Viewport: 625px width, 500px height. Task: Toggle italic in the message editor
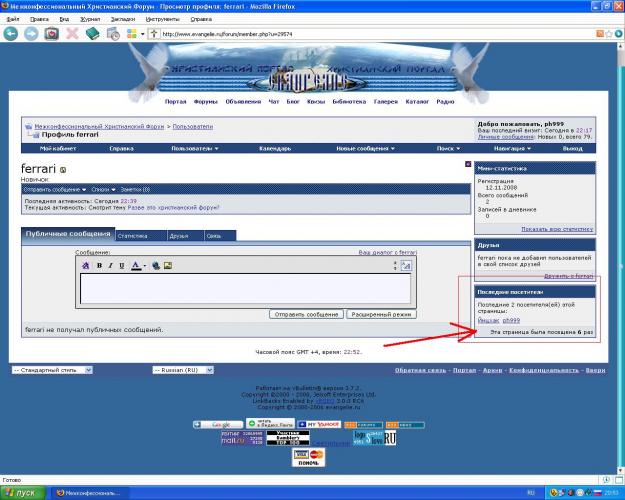click(x=110, y=265)
